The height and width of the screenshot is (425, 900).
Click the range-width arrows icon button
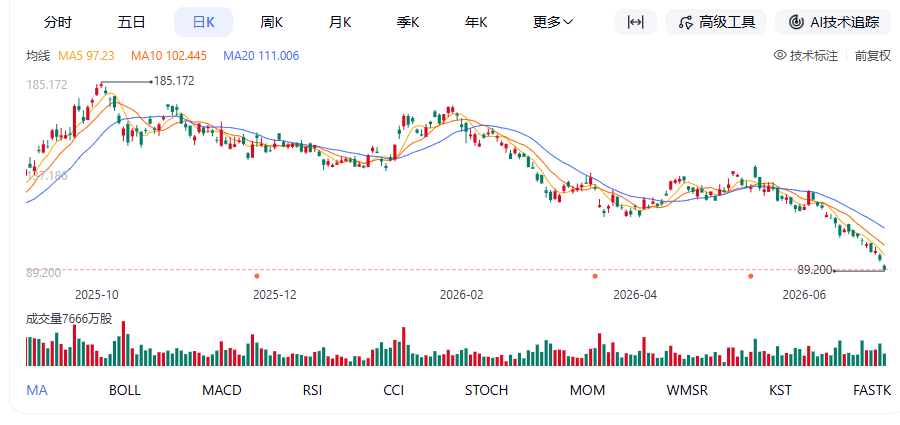coord(635,22)
